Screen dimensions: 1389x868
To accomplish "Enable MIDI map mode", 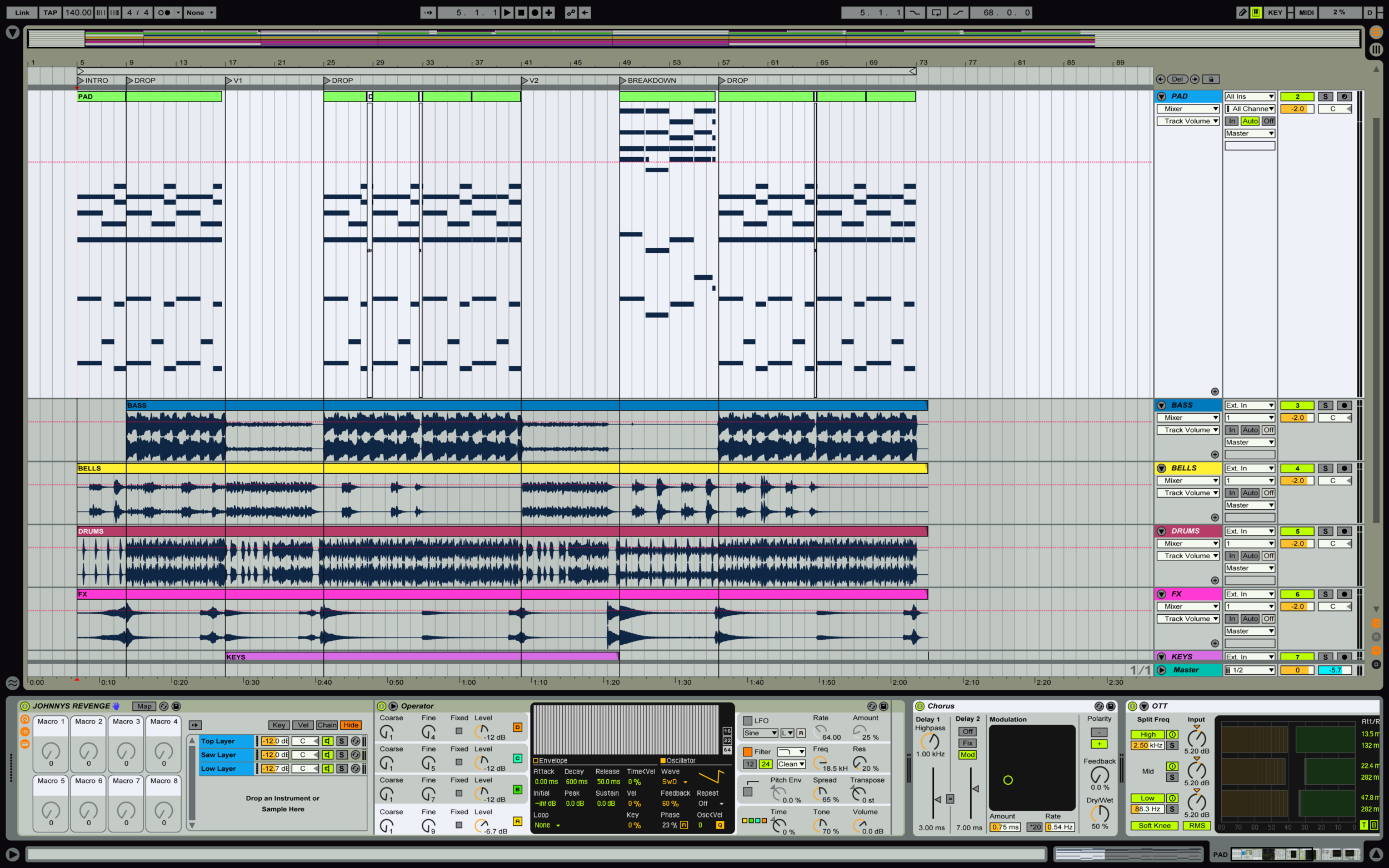I will (x=1306, y=12).
